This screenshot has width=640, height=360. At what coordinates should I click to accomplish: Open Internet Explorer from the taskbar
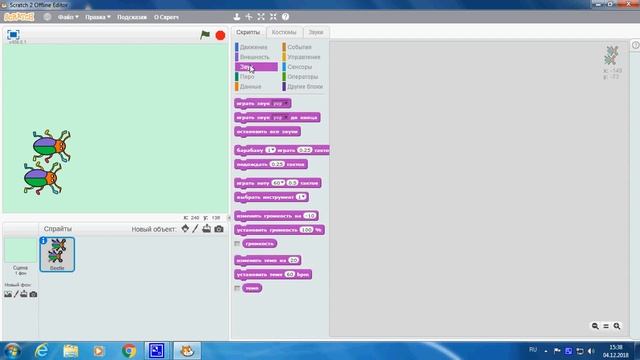pos(41,351)
